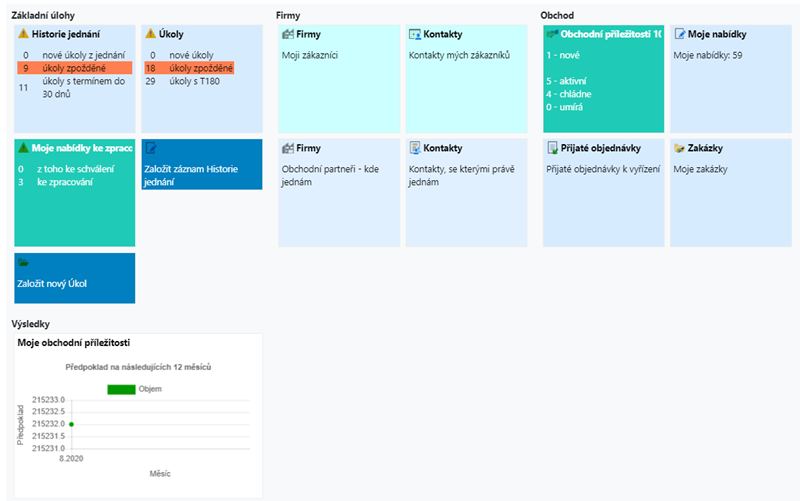Viewport: 800px width, 501px height.
Task: Open the 29 úkoly s T180 row
Action: tap(183, 81)
